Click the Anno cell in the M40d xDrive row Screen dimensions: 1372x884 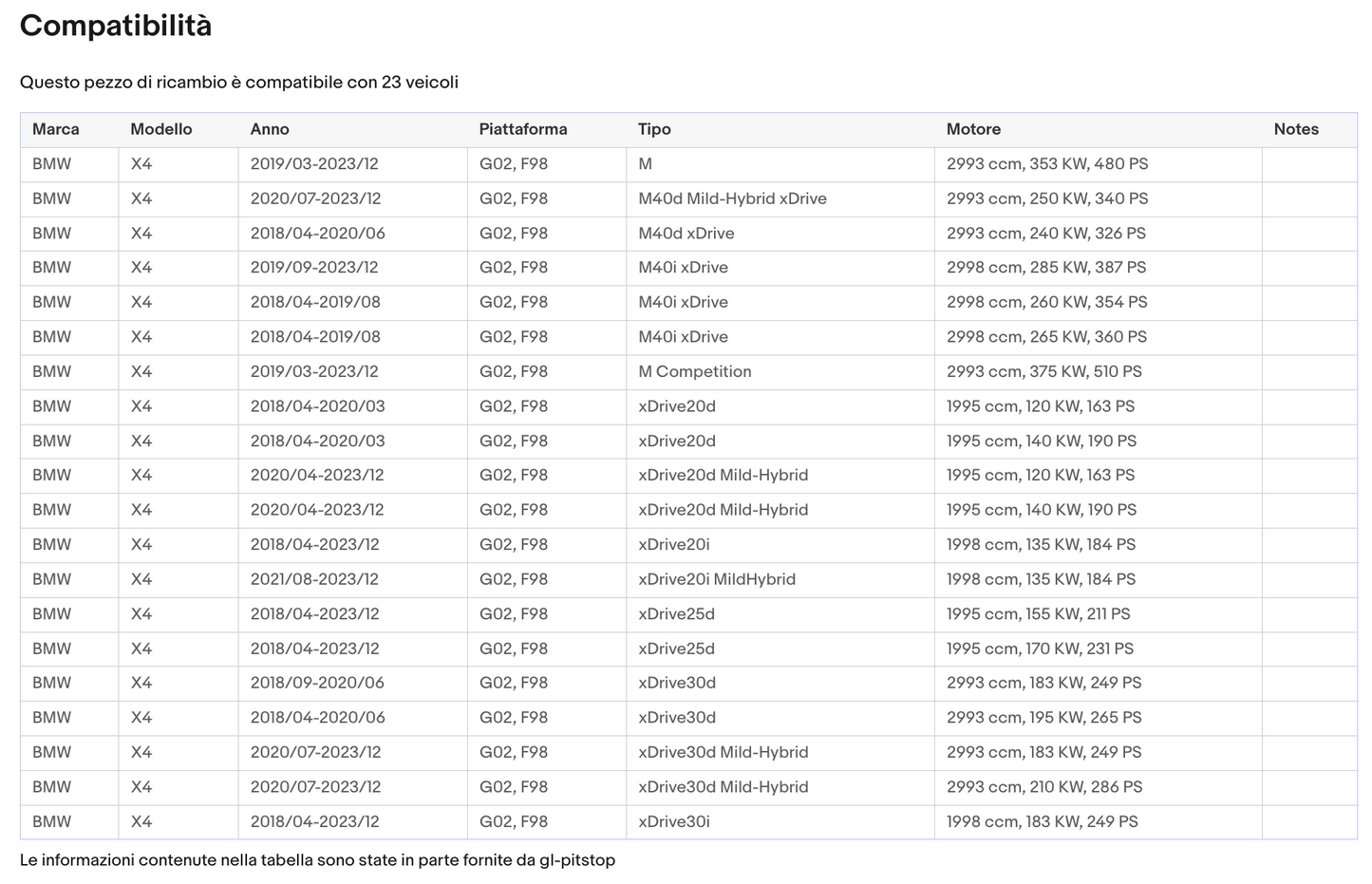tap(318, 234)
